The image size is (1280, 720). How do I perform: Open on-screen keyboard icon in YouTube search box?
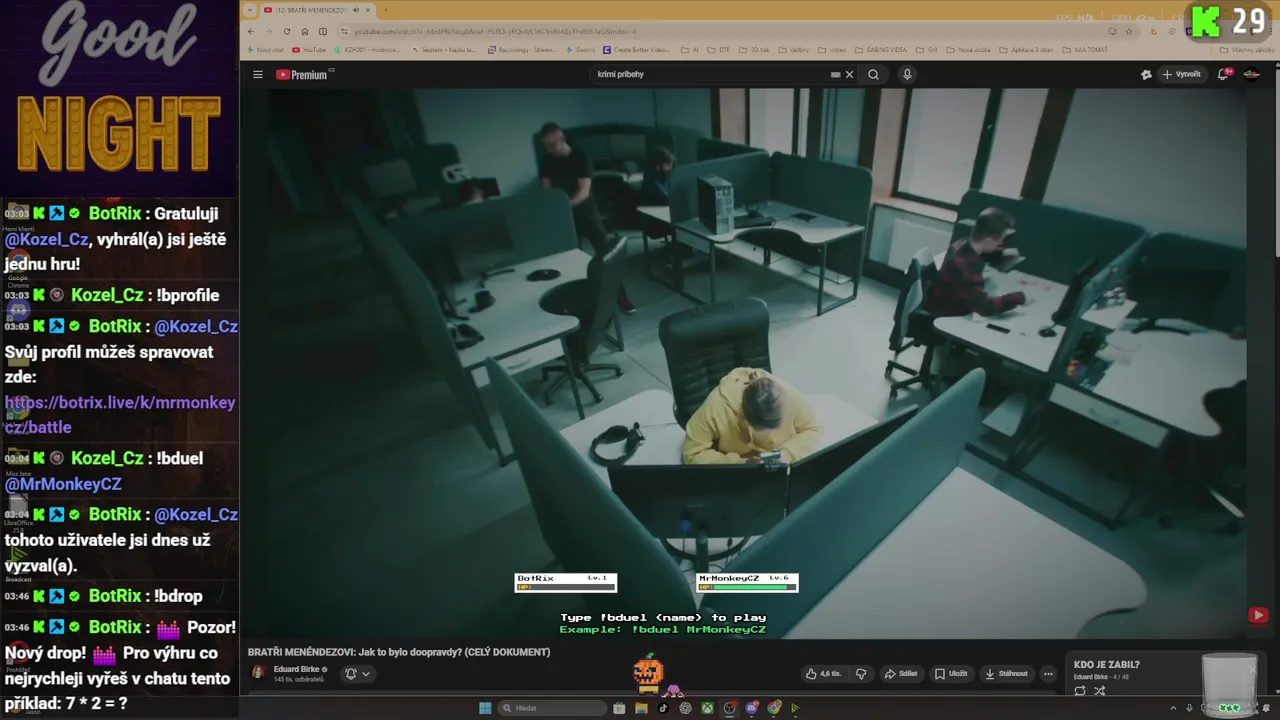[835, 74]
